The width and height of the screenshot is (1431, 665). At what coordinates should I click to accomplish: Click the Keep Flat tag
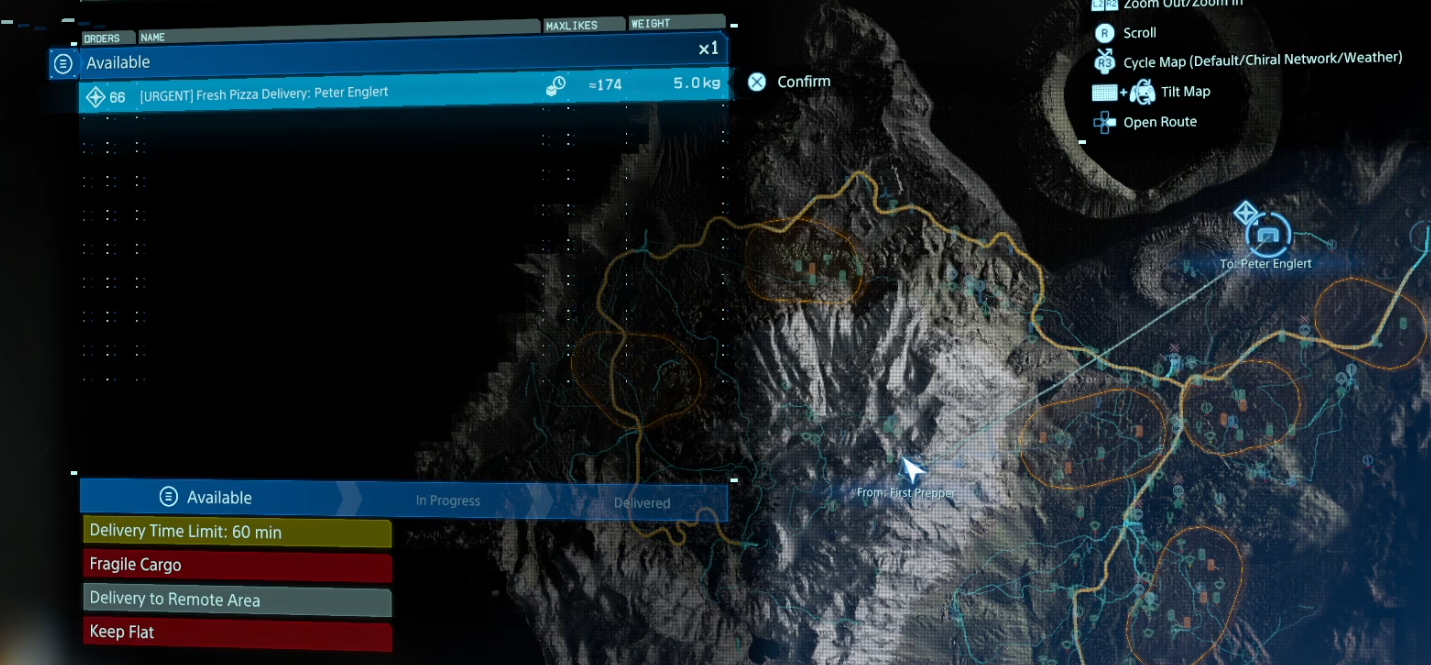[x=237, y=633]
